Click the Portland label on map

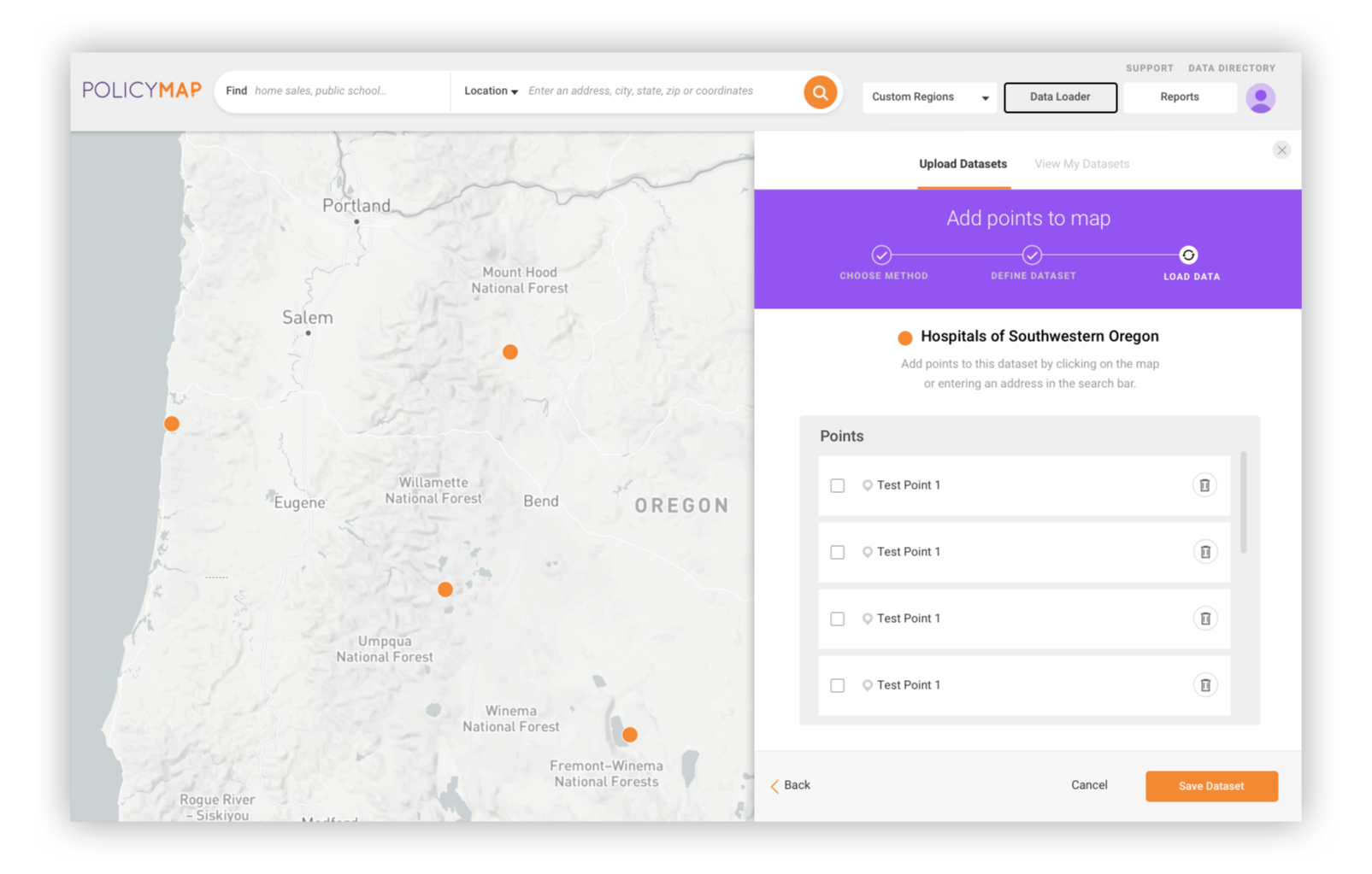tap(356, 206)
